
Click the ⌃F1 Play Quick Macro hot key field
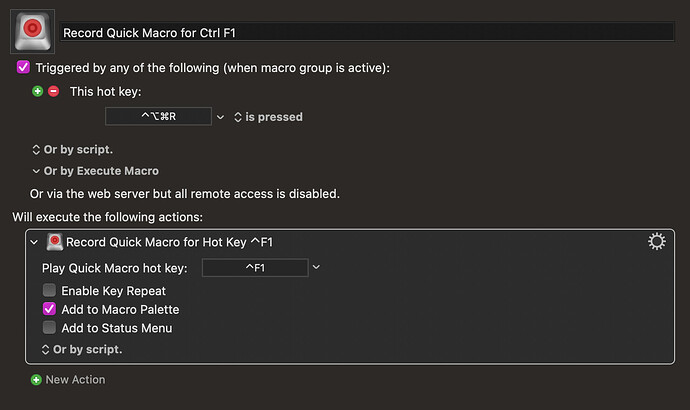coord(255,268)
